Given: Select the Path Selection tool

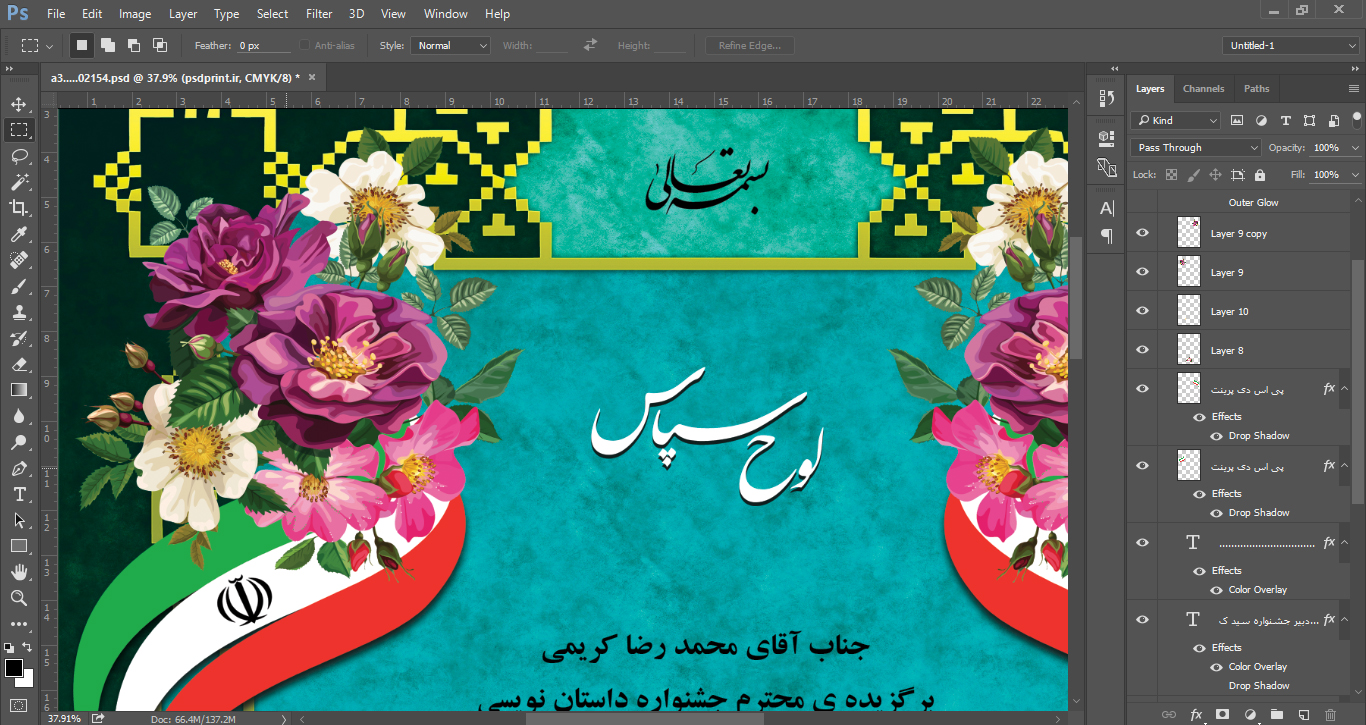Looking at the screenshot, I should (18, 520).
